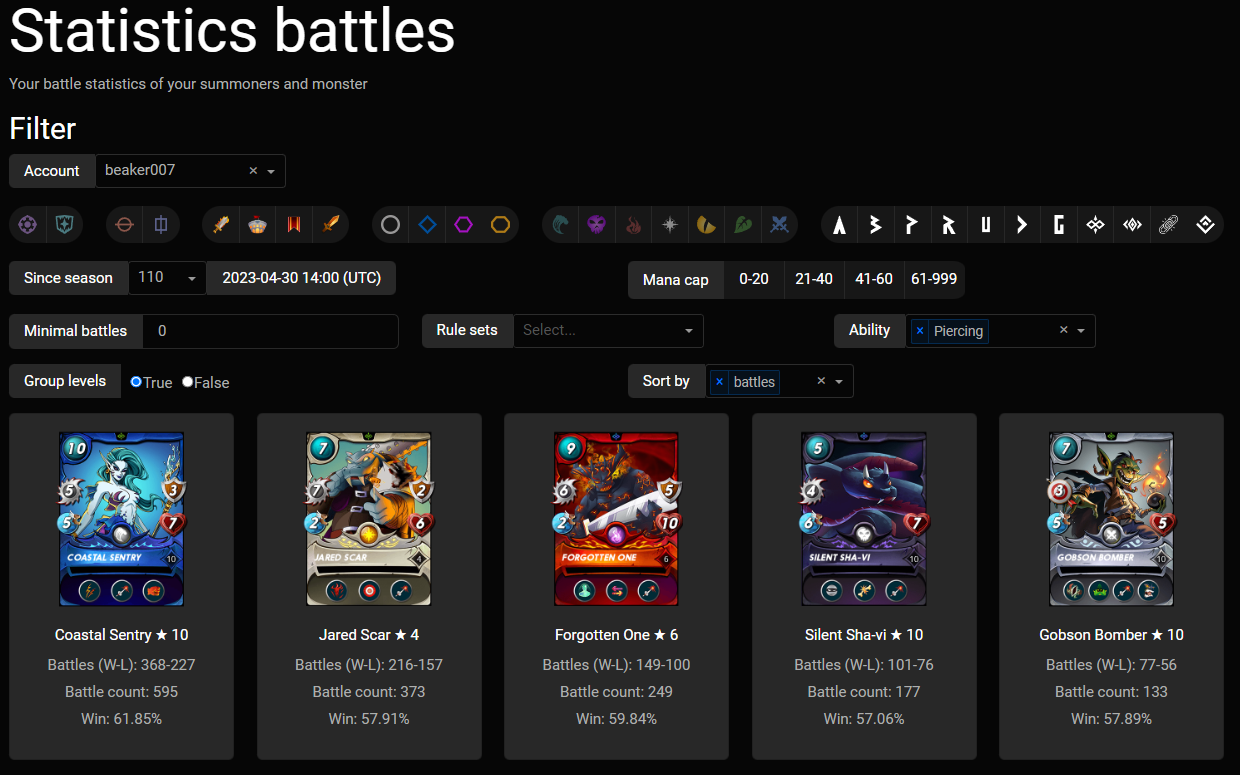Filter by the crossed swords neutral element
1240x775 pixels.
click(780, 225)
